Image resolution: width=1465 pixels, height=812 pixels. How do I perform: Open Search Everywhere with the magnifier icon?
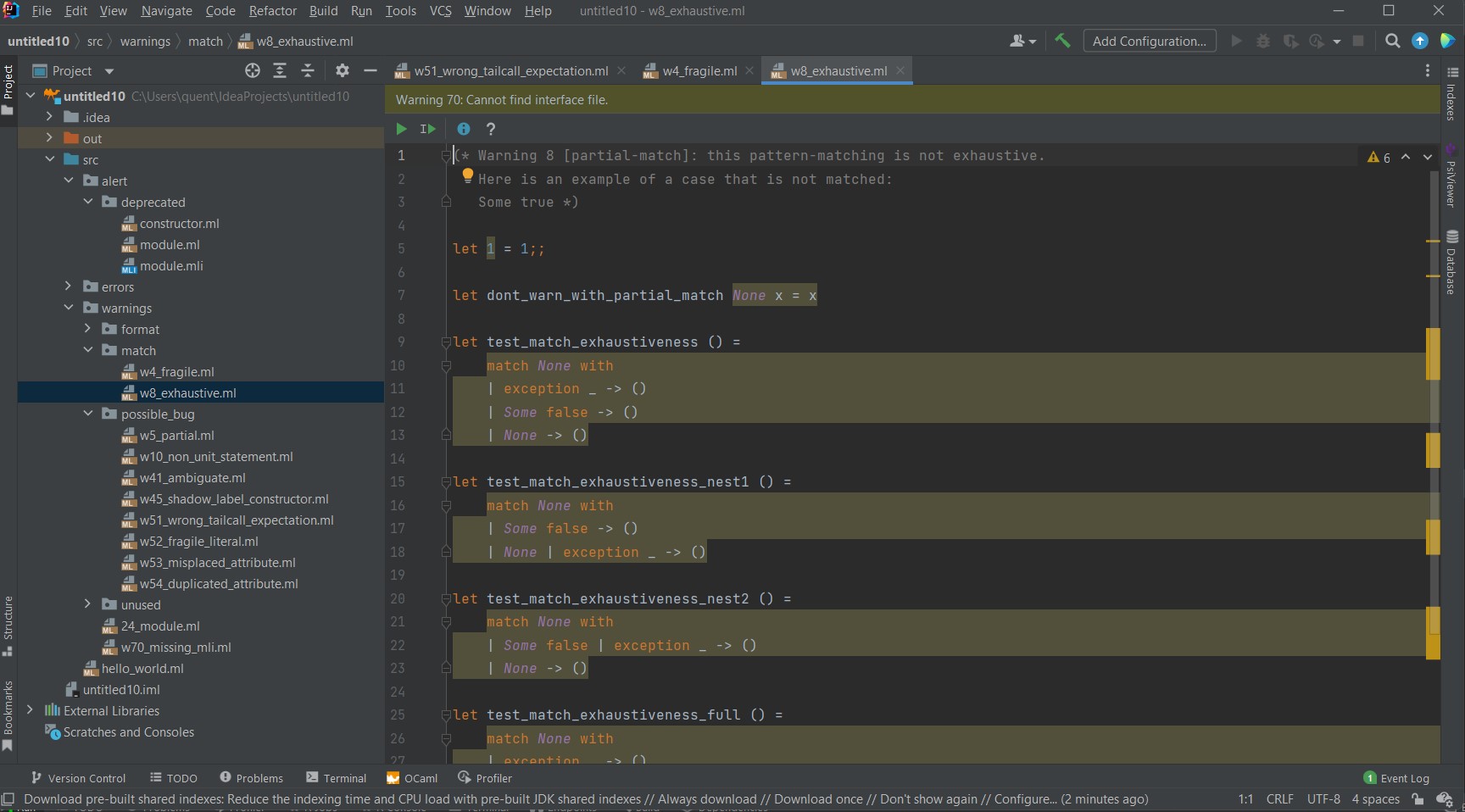click(1392, 41)
